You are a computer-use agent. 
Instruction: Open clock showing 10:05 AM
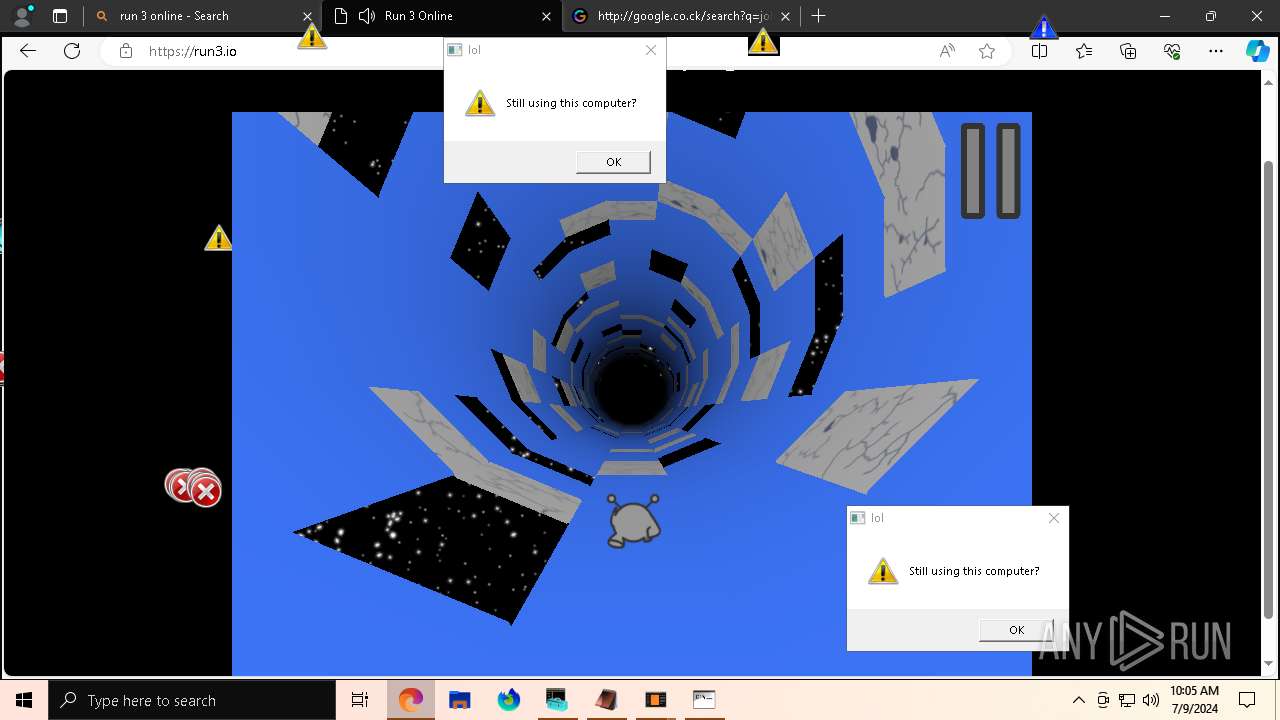click(1194, 700)
